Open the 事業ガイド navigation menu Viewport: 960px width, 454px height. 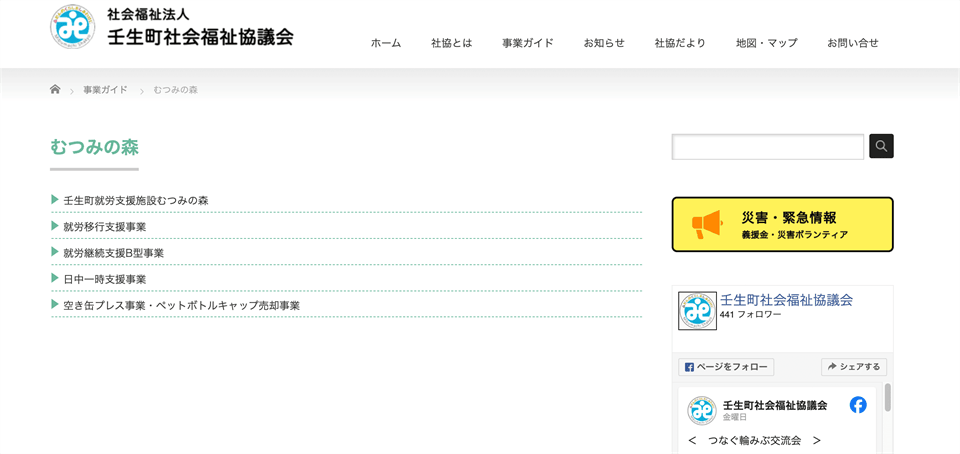[x=528, y=43]
